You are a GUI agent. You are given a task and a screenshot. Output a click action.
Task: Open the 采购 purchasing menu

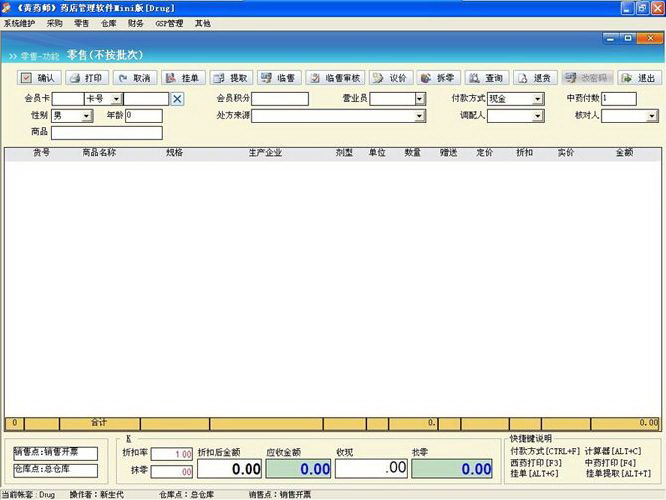pos(54,24)
